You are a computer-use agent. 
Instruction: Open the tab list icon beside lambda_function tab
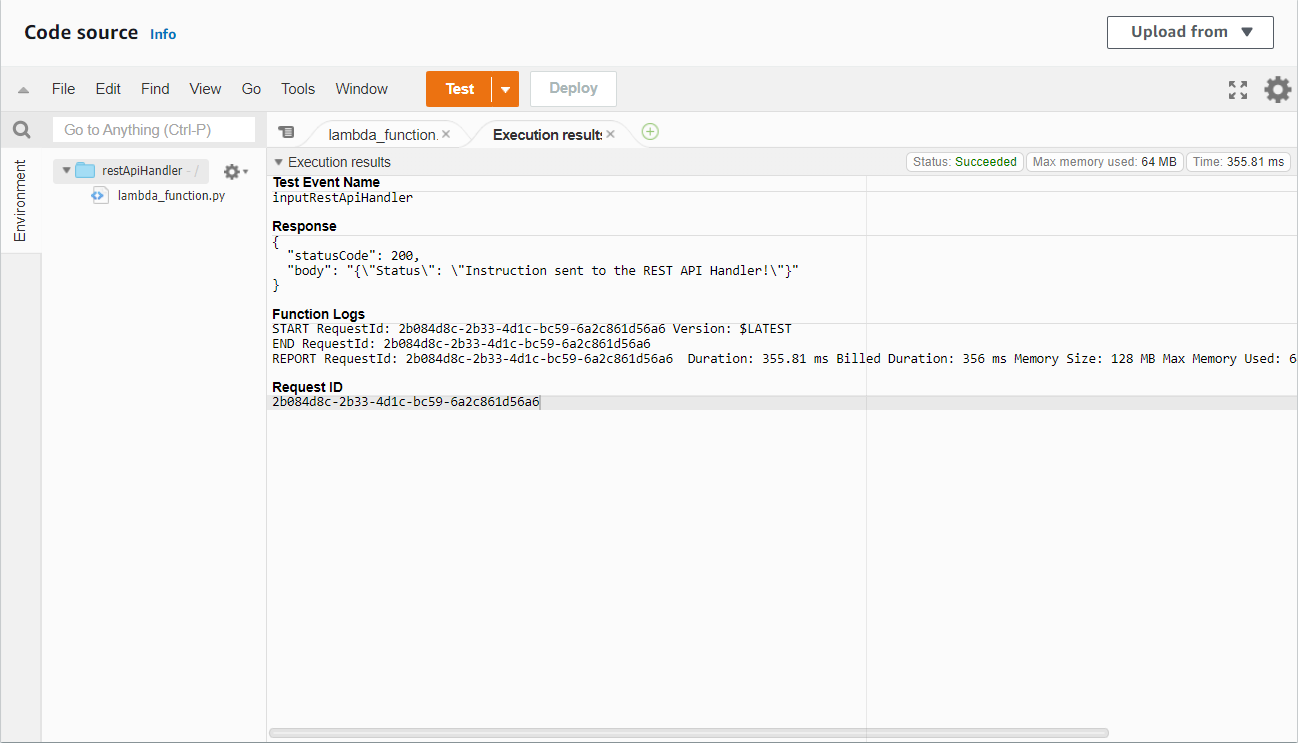286,132
